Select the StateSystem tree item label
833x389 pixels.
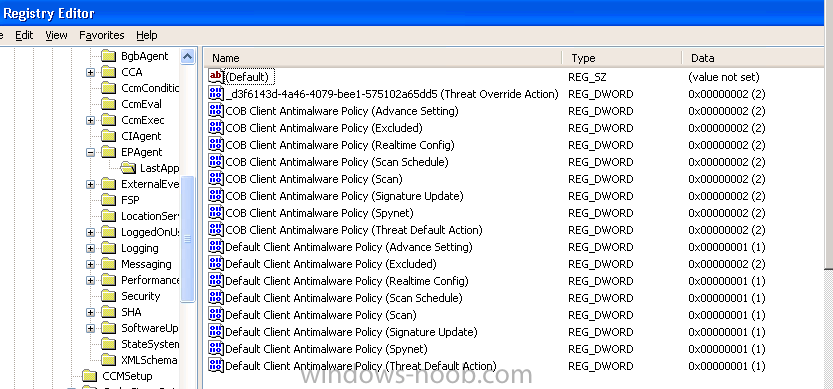[x=150, y=344]
